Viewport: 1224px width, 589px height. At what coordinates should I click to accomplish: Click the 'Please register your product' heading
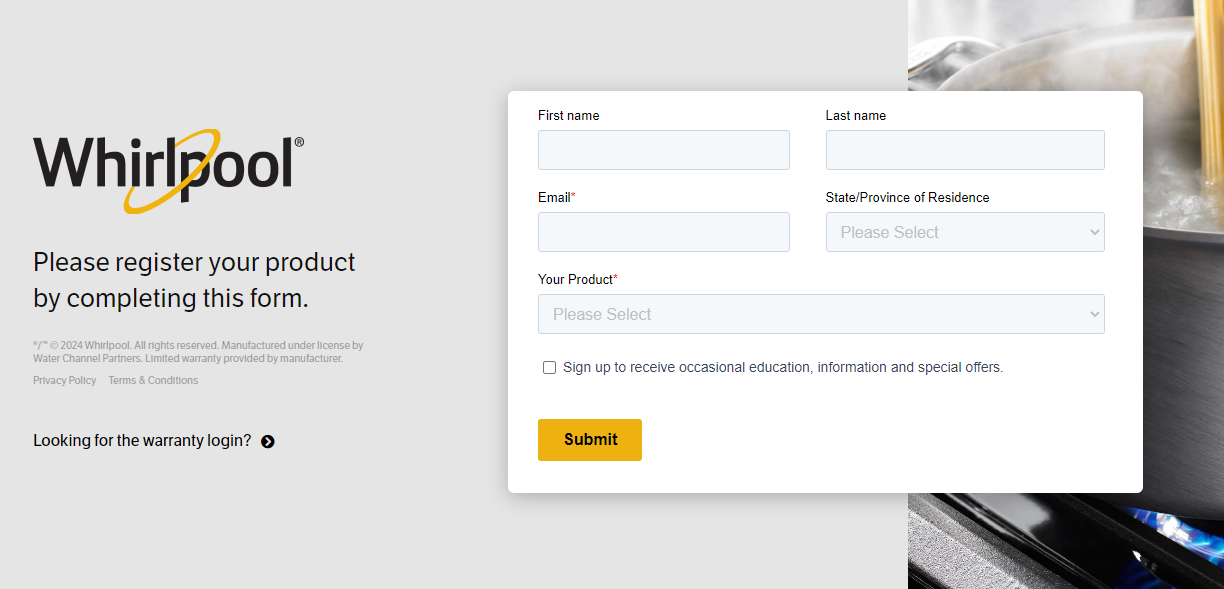coord(194,280)
